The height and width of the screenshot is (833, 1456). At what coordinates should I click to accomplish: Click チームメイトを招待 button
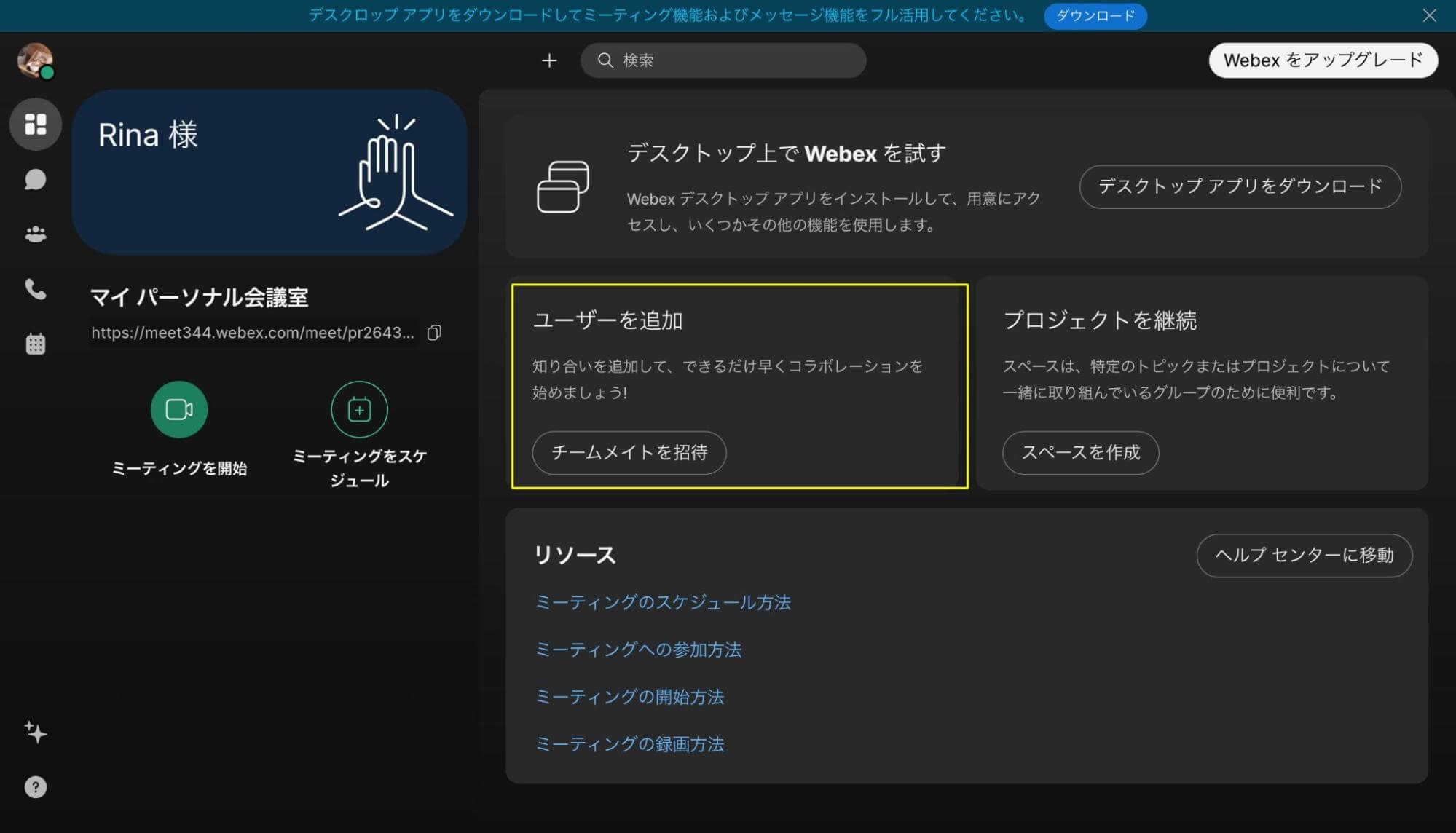coord(629,452)
